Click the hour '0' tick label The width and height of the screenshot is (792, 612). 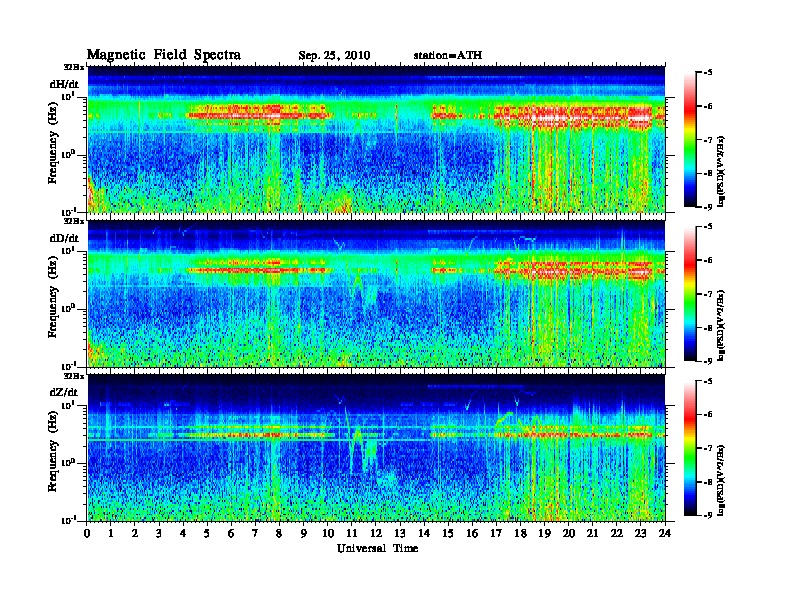(87, 533)
